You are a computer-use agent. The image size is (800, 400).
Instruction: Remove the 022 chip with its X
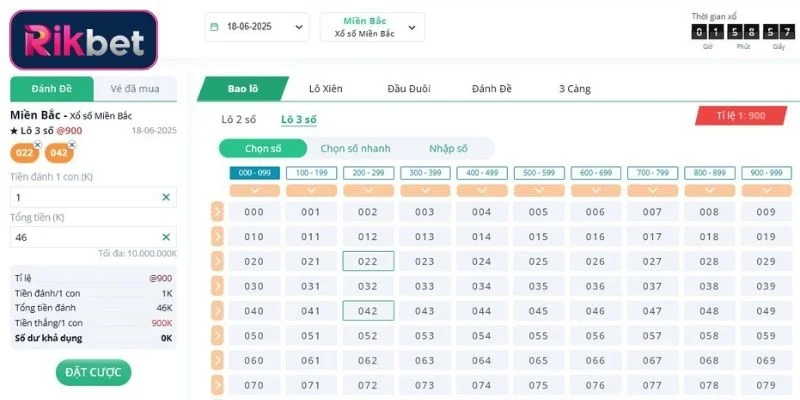tap(38, 145)
